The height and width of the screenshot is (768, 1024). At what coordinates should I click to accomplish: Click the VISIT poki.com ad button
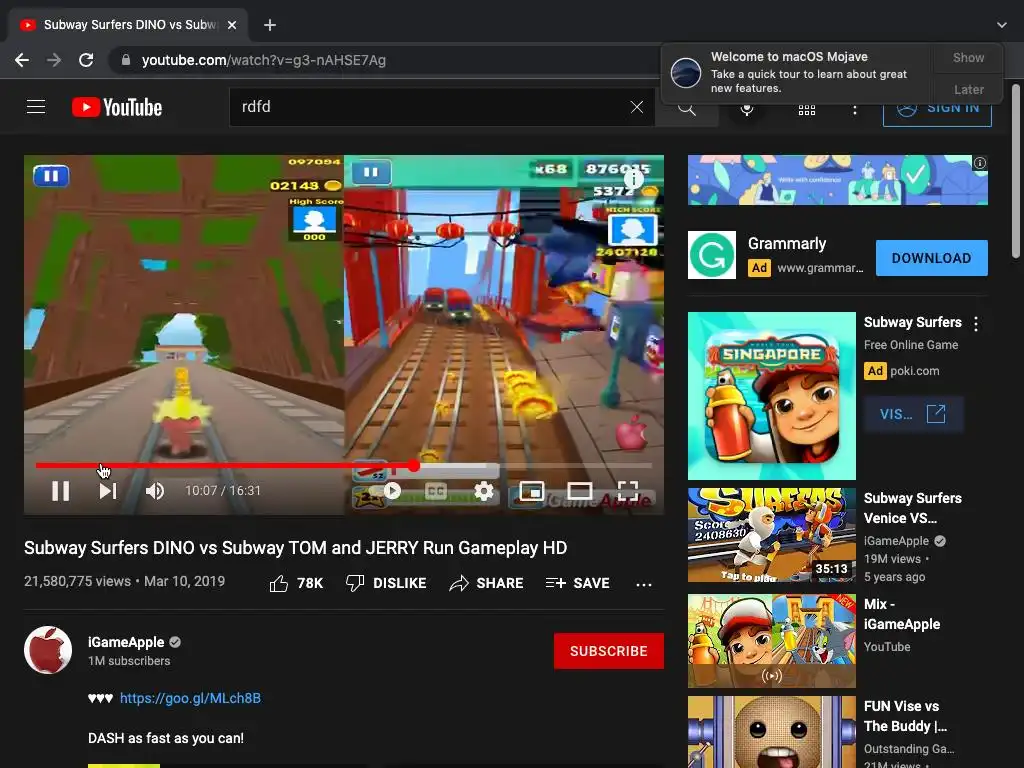point(913,414)
